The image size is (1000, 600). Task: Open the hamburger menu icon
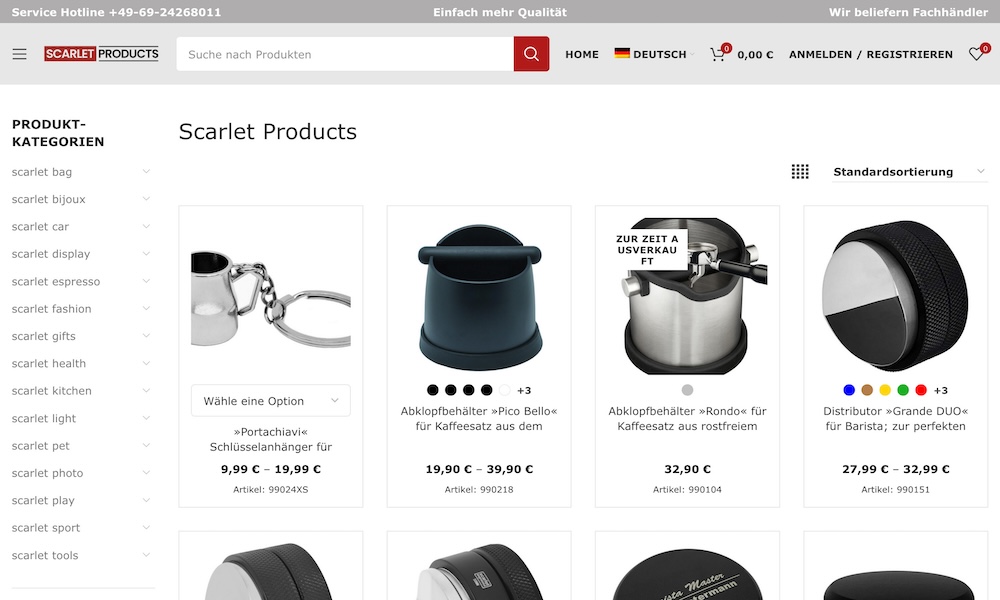coord(20,54)
